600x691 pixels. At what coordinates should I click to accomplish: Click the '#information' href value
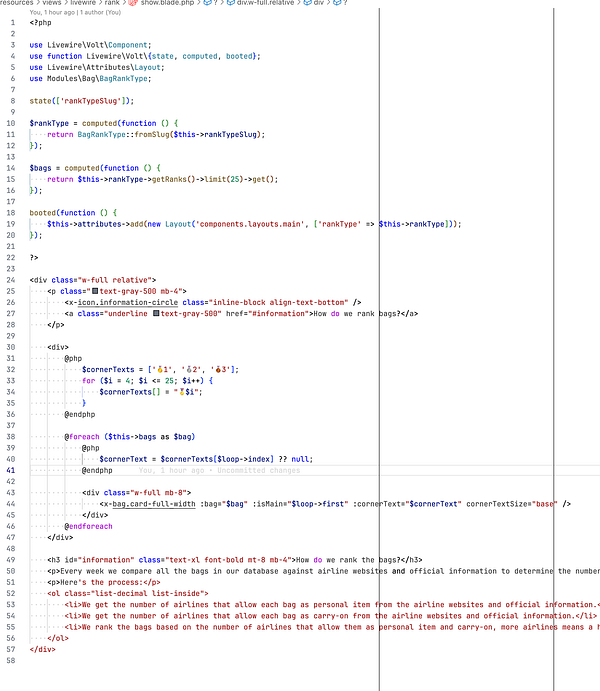(x=278, y=313)
